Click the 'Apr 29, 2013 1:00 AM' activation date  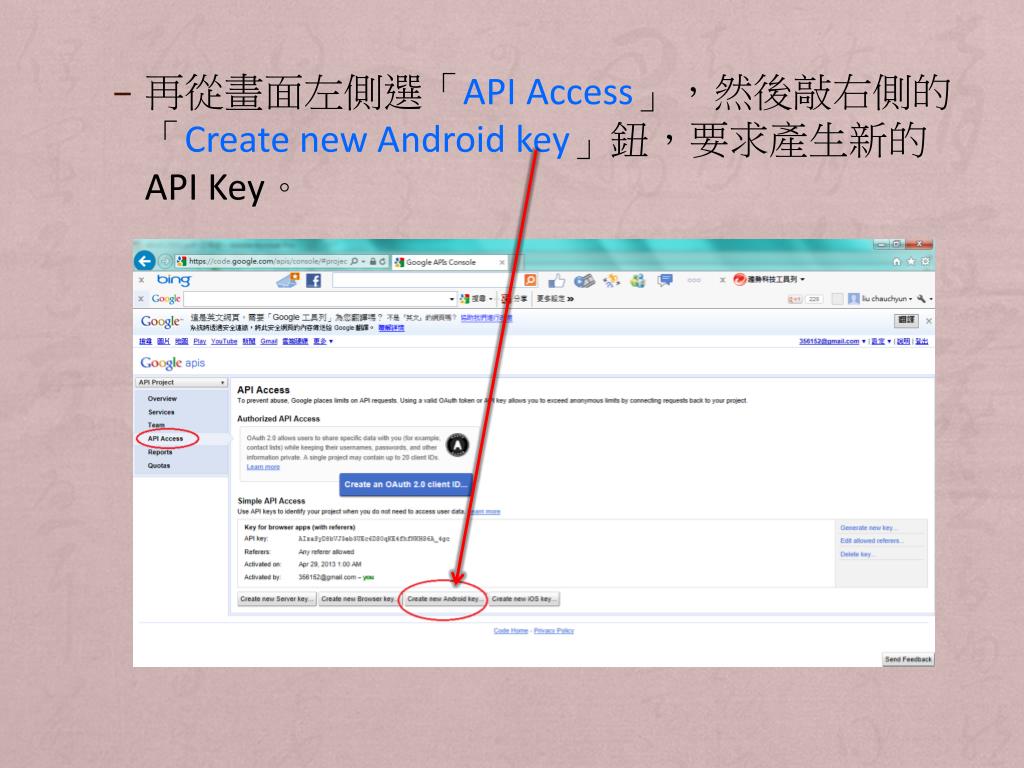tap(330, 565)
